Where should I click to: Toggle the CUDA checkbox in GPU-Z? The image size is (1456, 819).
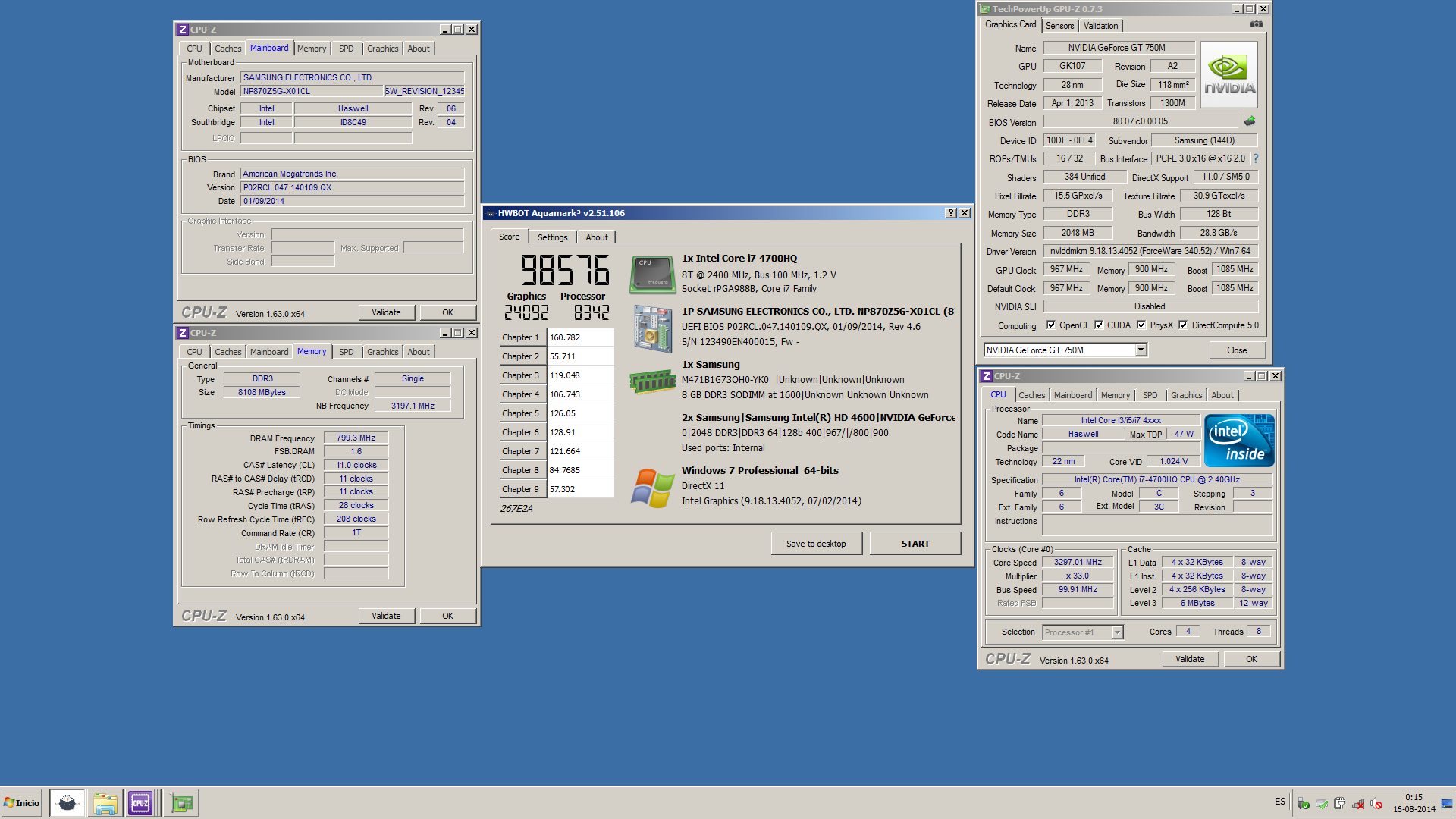tap(1099, 325)
